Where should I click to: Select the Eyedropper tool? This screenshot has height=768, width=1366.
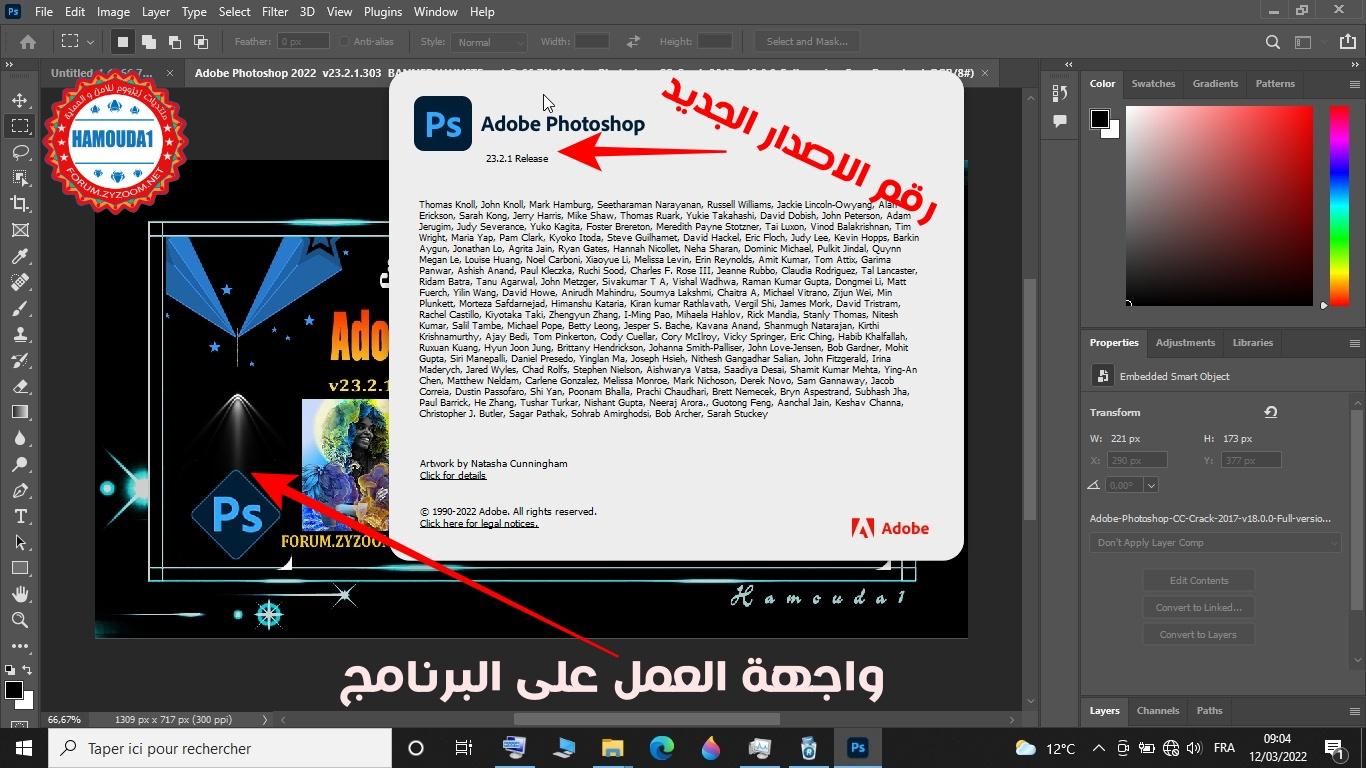pyautogui.click(x=20, y=256)
